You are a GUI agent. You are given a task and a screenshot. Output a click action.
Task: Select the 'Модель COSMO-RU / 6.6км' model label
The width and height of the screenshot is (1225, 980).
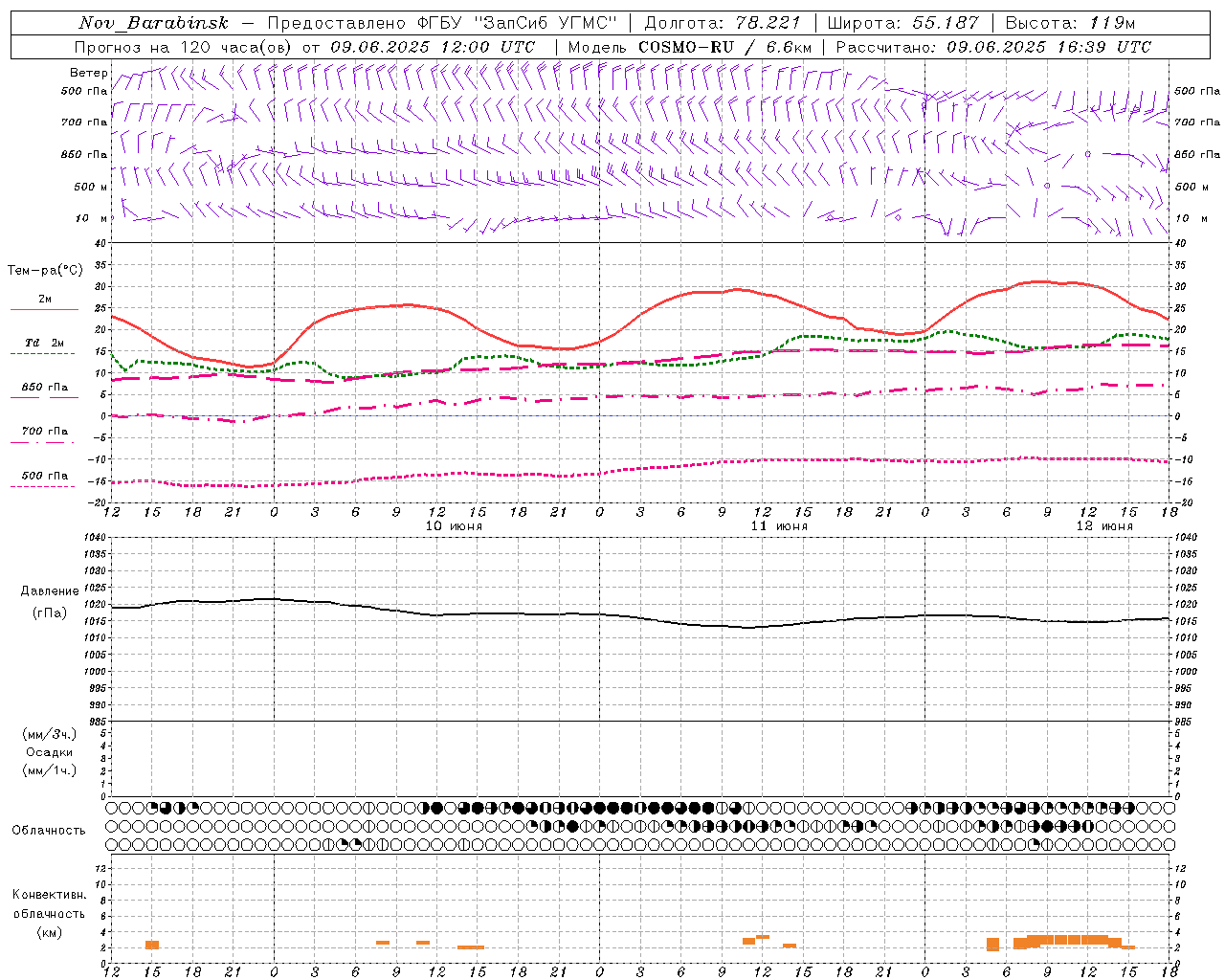690,47
